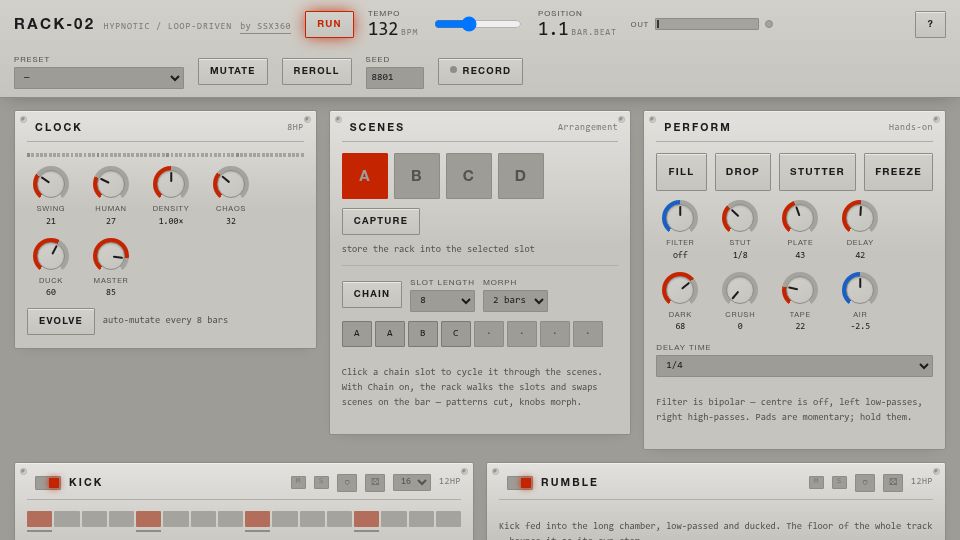Click the PLATE reverb knob
This screenshot has width=960, height=540.
pos(800,217)
